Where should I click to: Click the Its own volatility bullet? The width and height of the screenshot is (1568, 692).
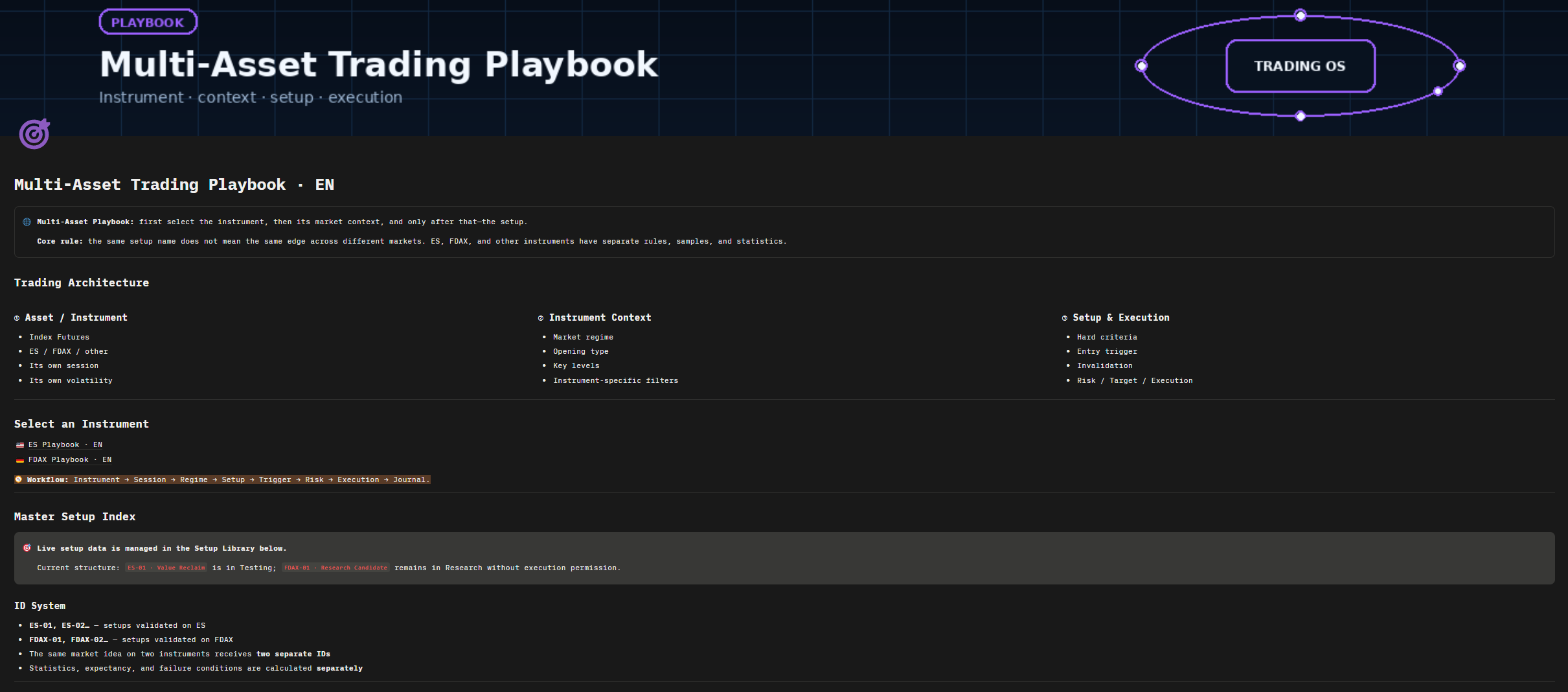pos(71,380)
